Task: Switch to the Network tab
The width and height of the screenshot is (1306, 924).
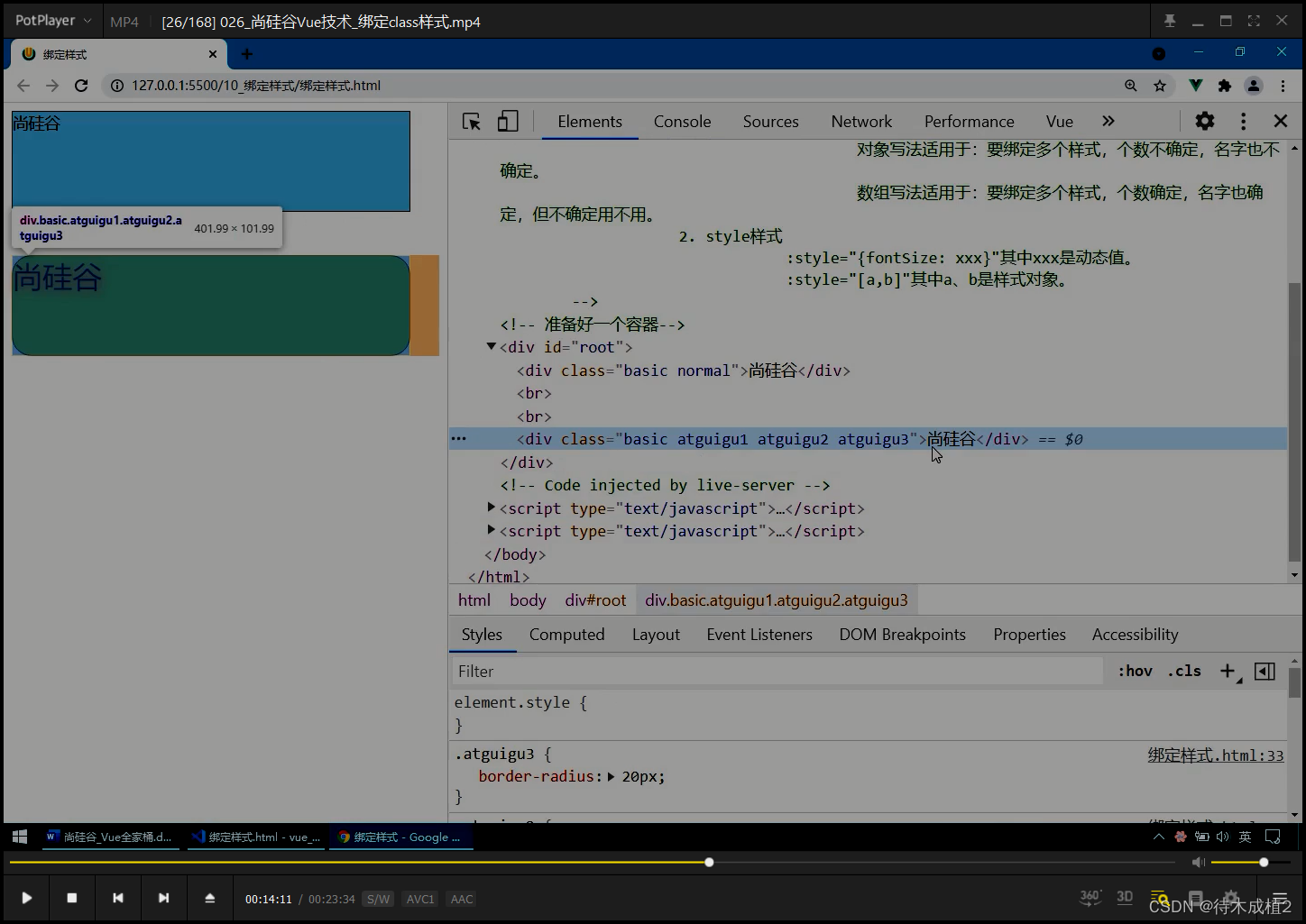Action: point(861,122)
